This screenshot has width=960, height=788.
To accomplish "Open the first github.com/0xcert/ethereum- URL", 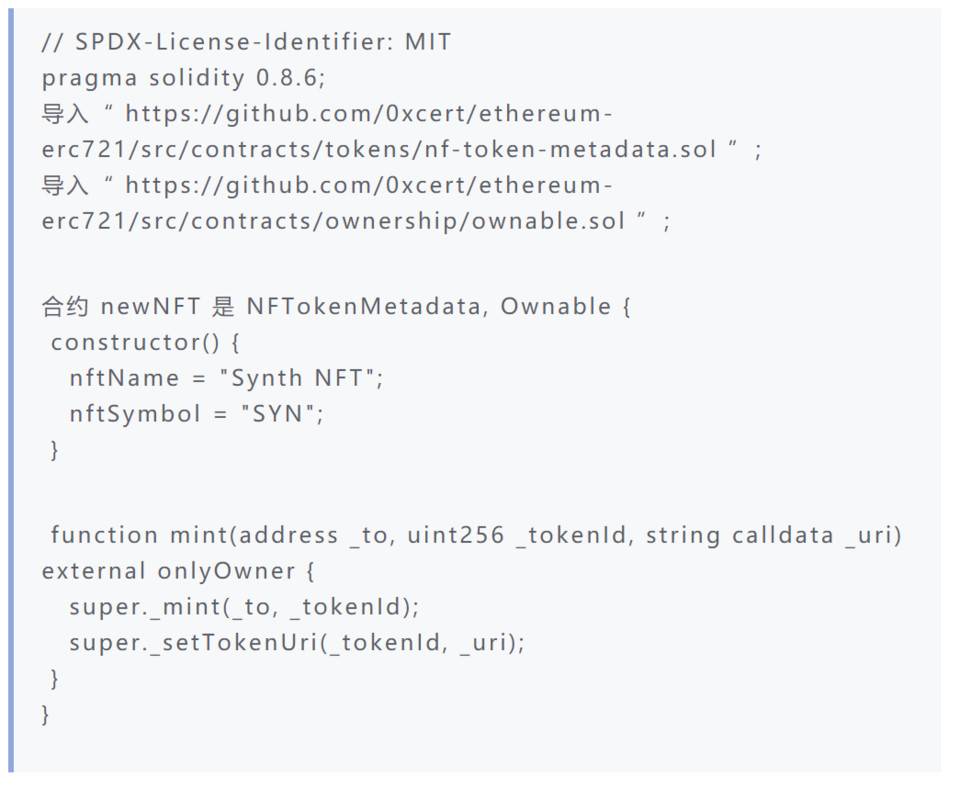I will [369, 114].
